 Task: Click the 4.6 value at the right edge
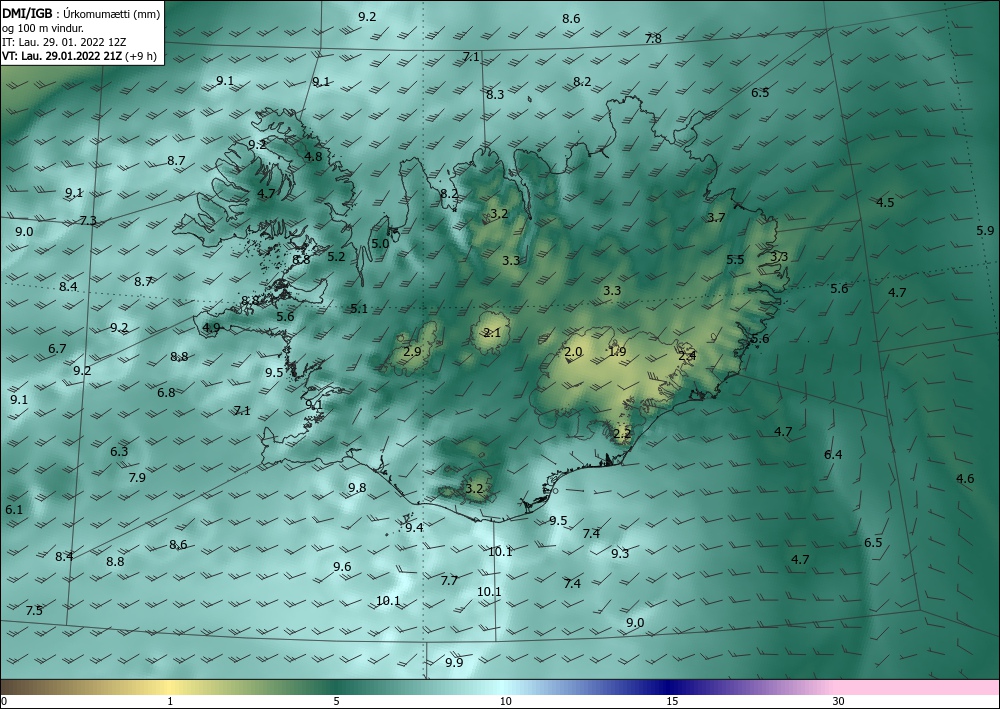pyautogui.click(x=965, y=479)
